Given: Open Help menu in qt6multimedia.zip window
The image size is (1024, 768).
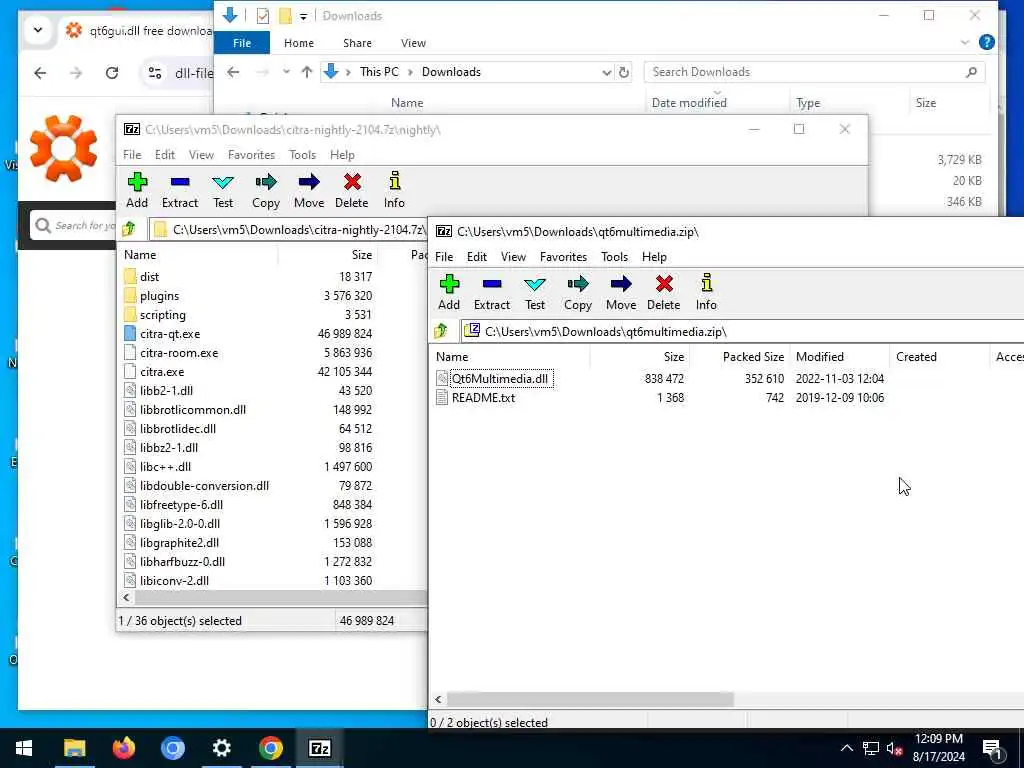Looking at the screenshot, I should (x=654, y=257).
